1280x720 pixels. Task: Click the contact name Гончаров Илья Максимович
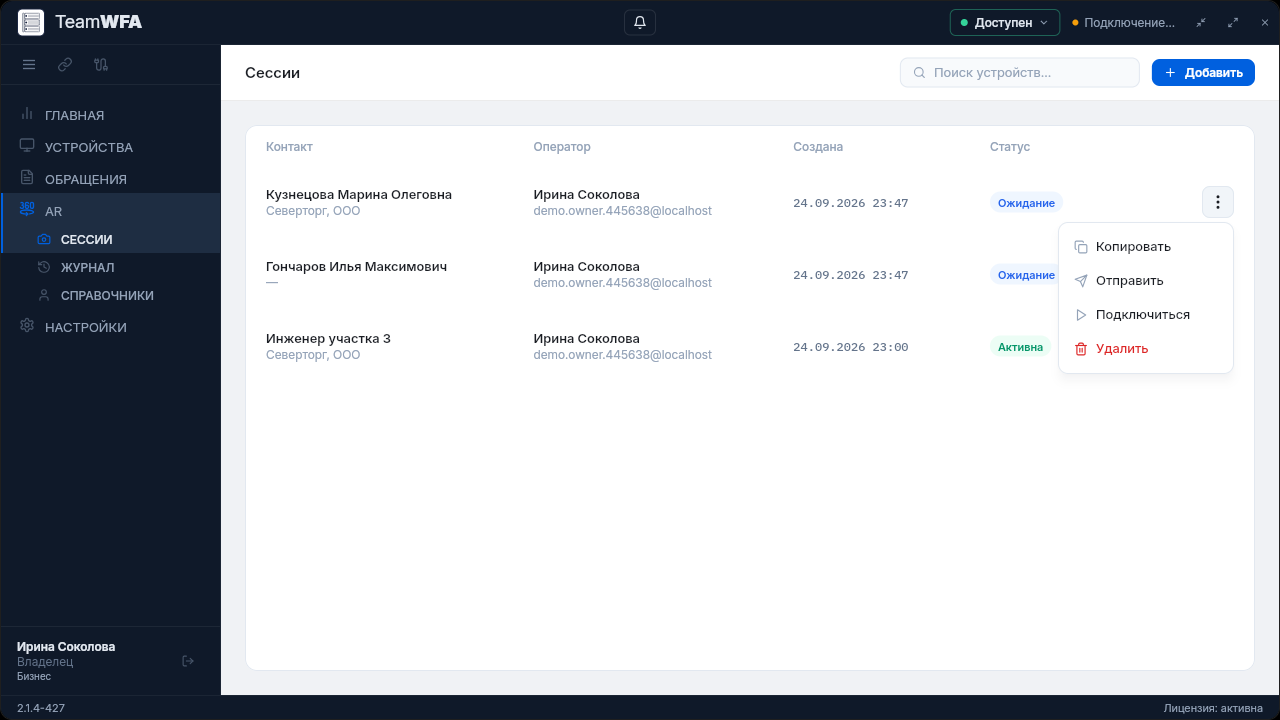coord(356,267)
